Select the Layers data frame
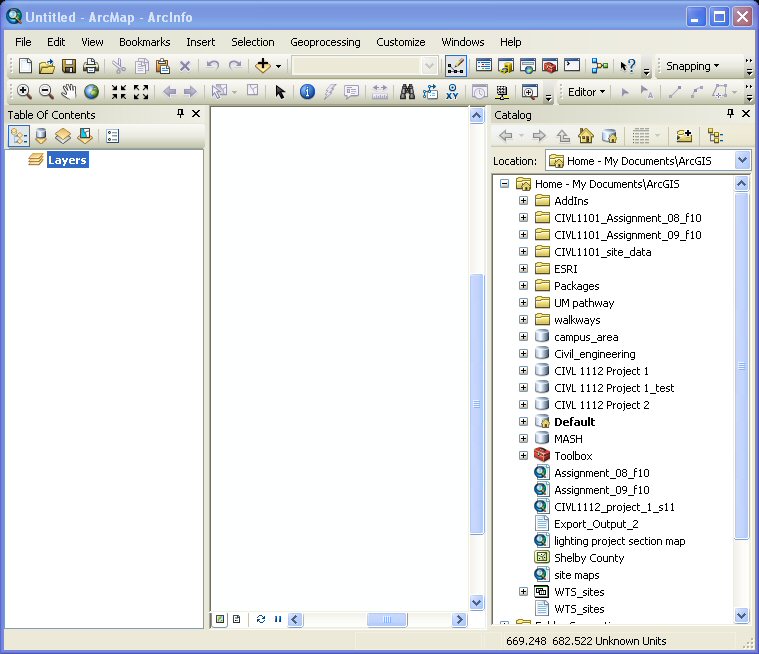The image size is (759, 654). pos(67,160)
